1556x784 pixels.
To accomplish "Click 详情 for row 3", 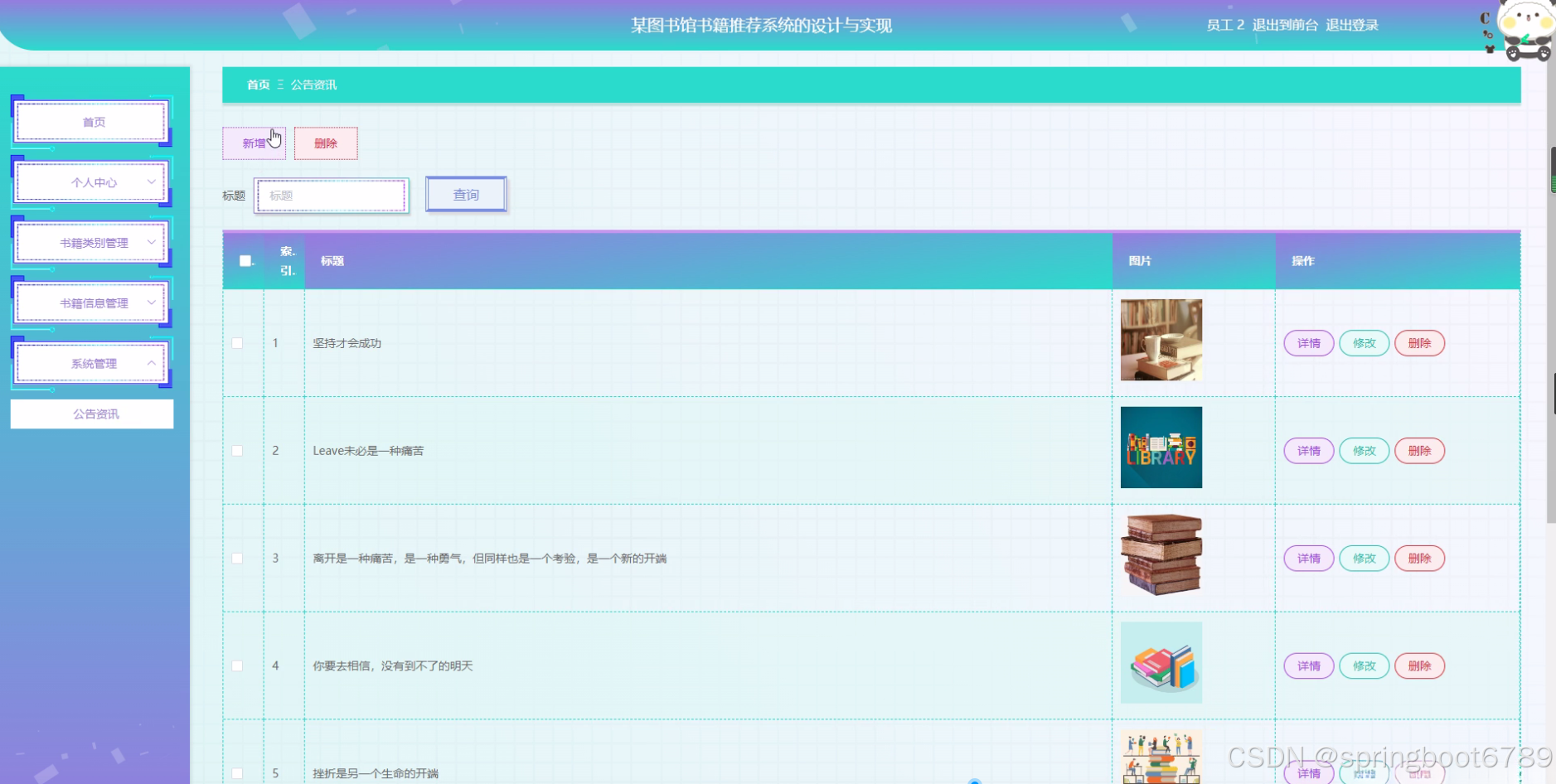I will (x=1309, y=559).
